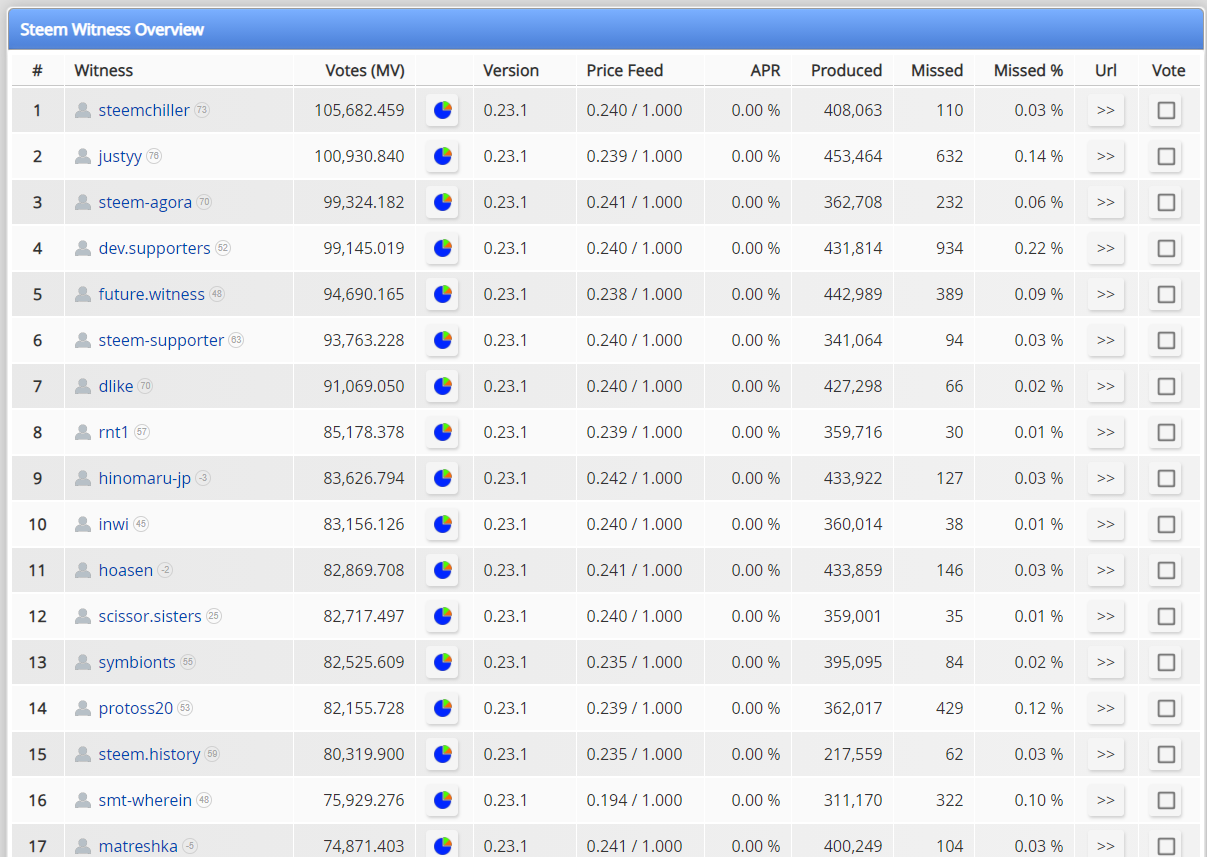Open vote pie chart for protoss20
Viewport: 1207px width, 857px height.
tap(442, 708)
